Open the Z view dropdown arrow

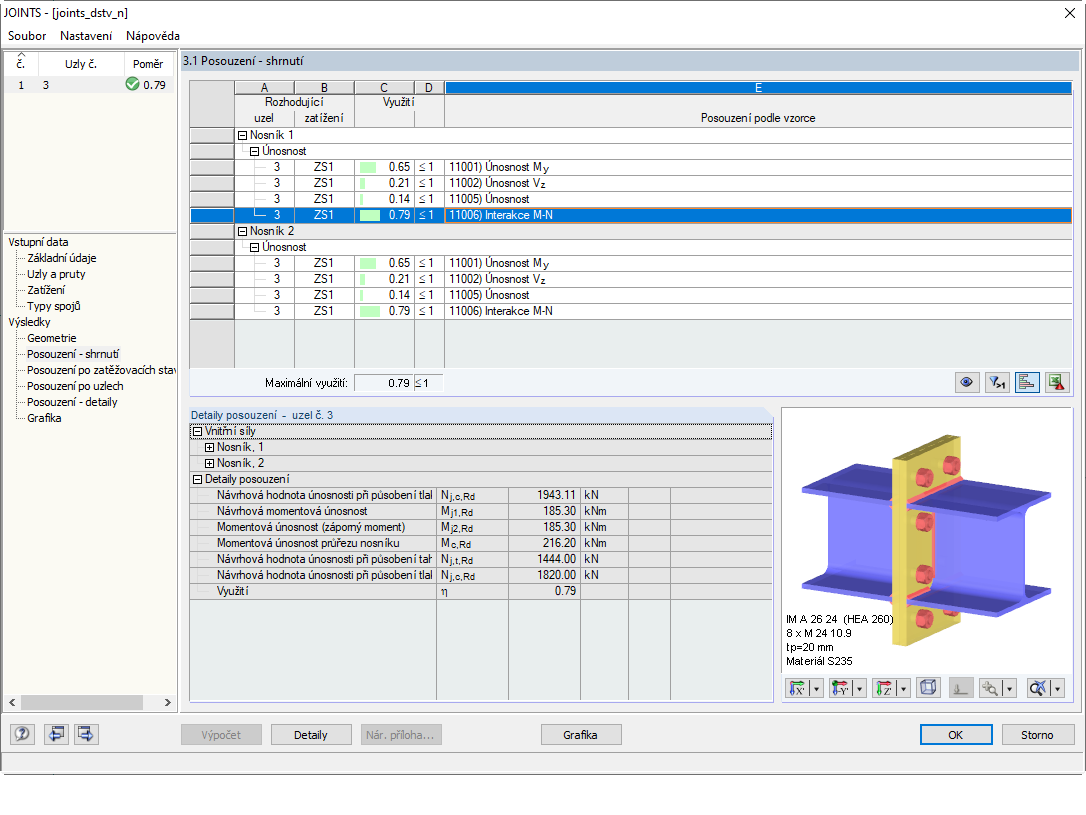coord(903,688)
